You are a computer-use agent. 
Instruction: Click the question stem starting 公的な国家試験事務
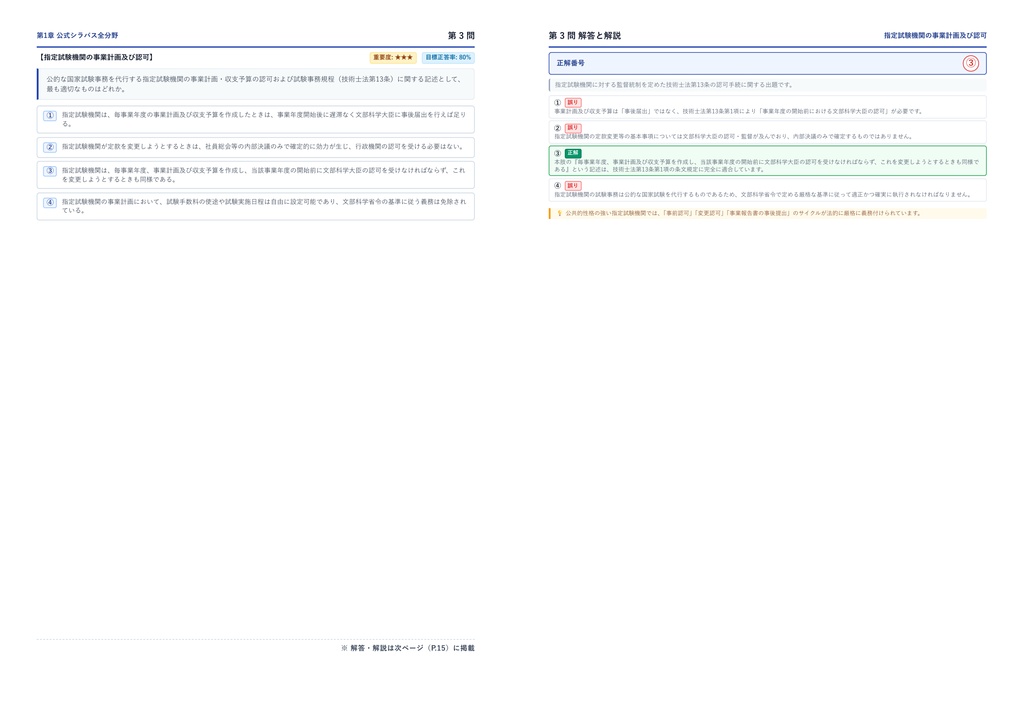pos(255,84)
